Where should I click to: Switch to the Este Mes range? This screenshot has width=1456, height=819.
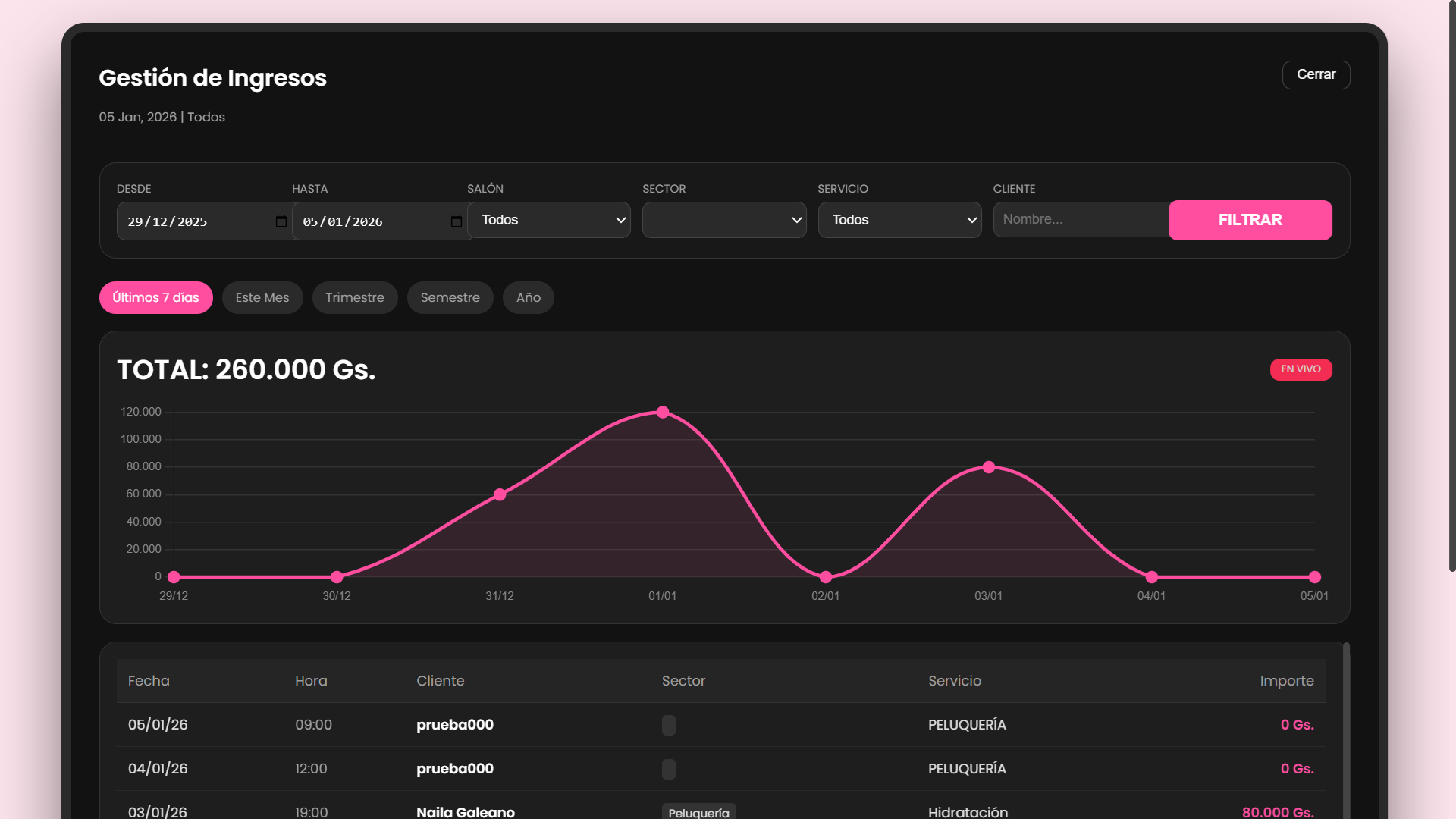[x=262, y=298]
